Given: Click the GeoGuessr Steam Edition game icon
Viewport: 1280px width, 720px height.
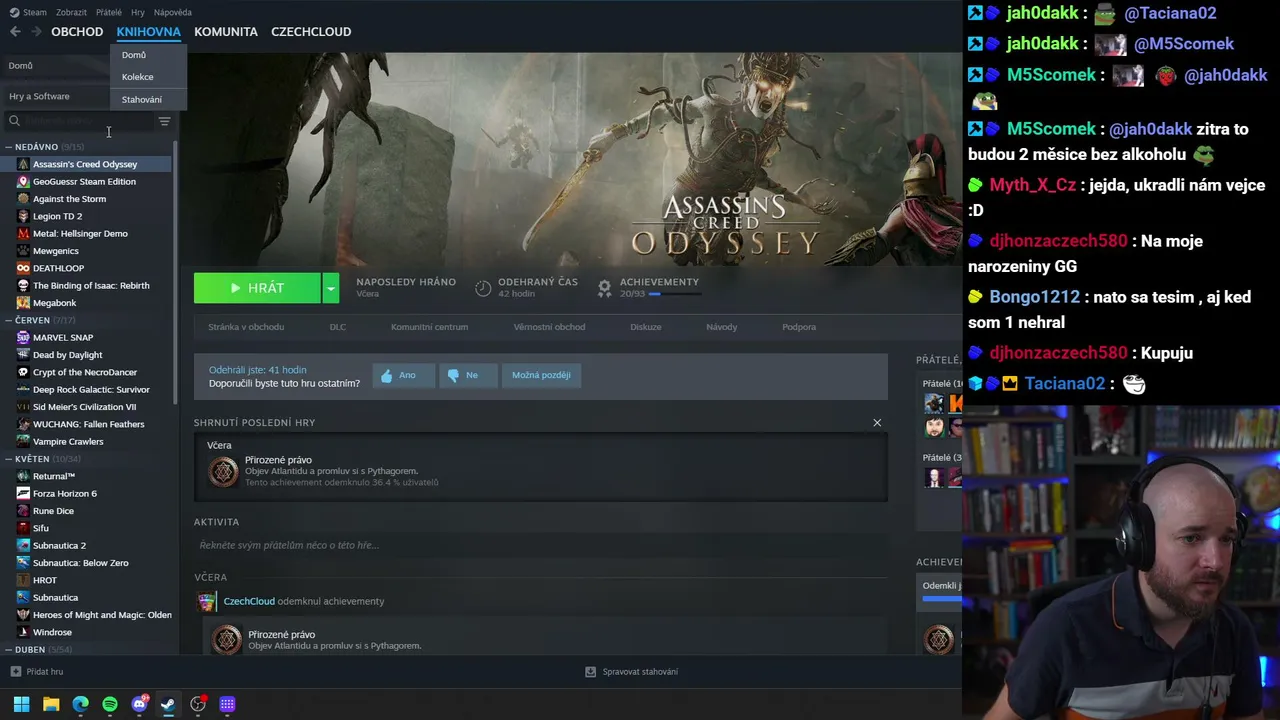Looking at the screenshot, I should click(x=23, y=182).
